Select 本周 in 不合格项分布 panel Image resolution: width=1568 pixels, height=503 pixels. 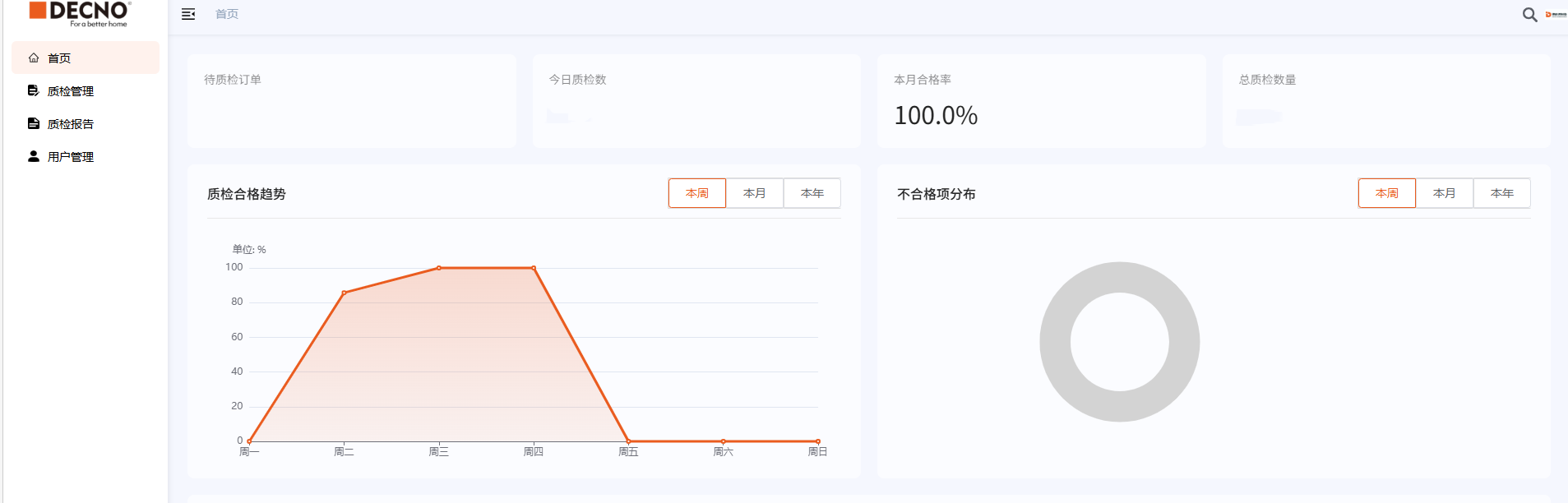click(x=1386, y=193)
